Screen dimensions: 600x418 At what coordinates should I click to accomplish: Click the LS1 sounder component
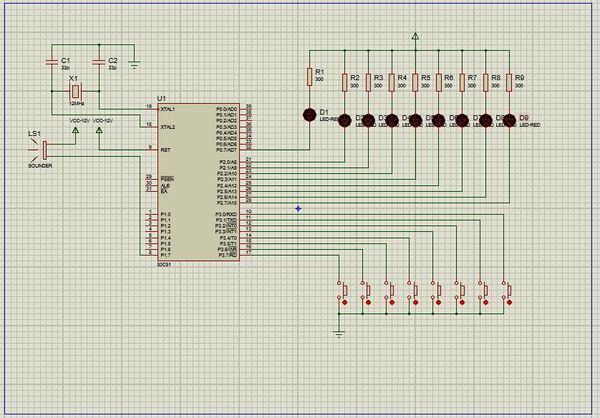43,148
